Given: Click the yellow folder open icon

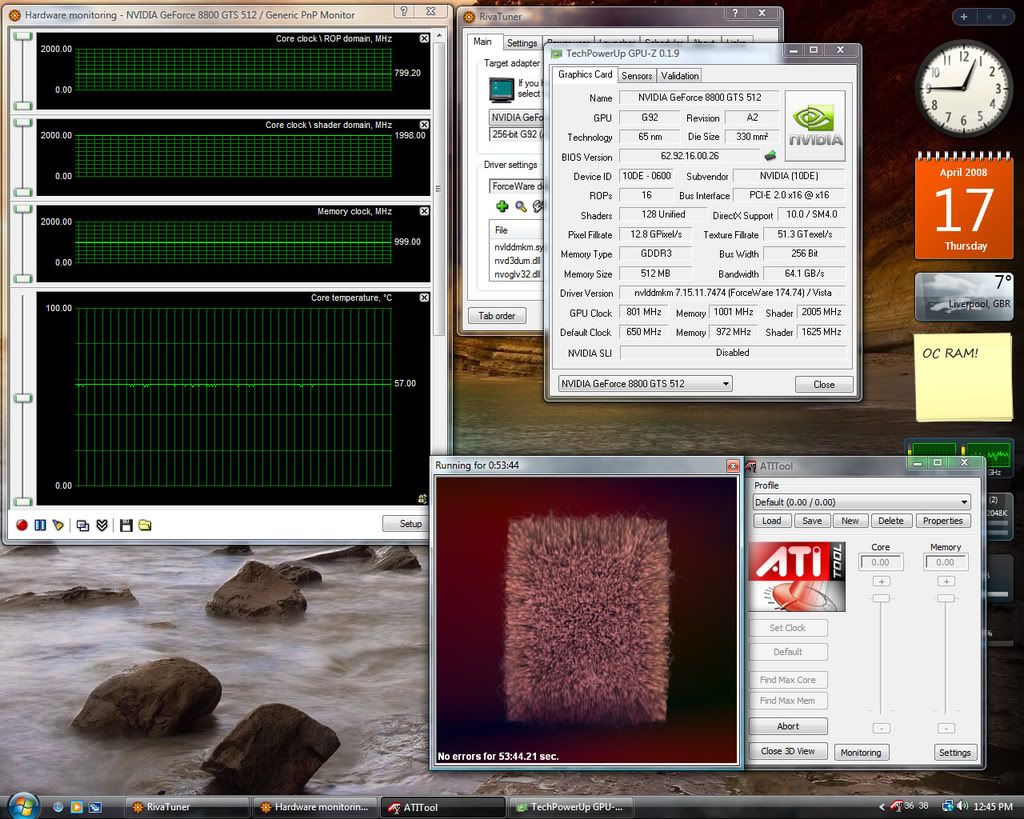Looking at the screenshot, I should (x=145, y=524).
